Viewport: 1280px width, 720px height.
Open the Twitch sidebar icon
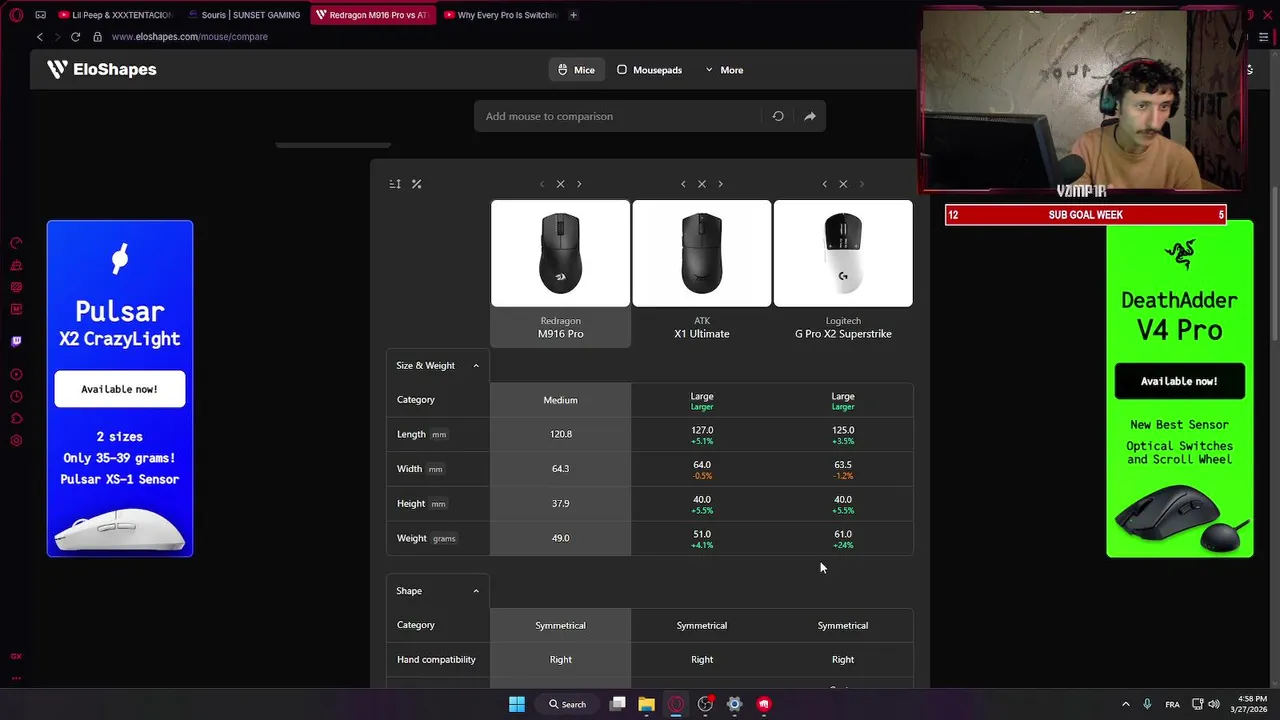click(16, 341)
